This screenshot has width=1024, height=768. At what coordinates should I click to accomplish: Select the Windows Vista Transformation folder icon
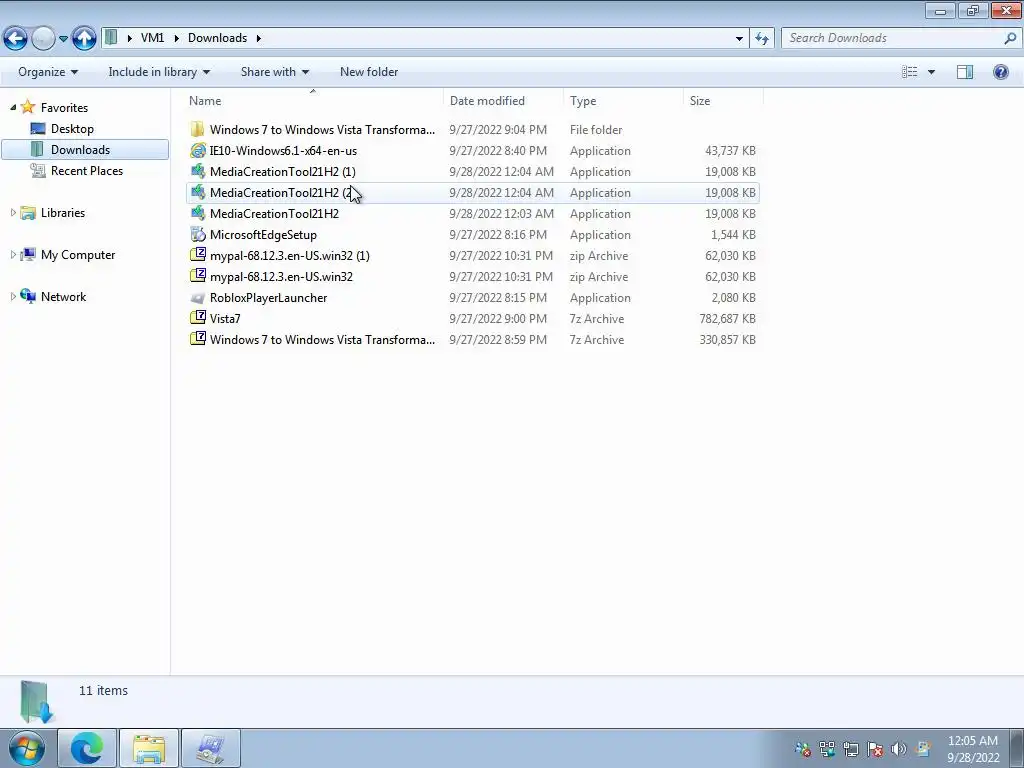197,129
